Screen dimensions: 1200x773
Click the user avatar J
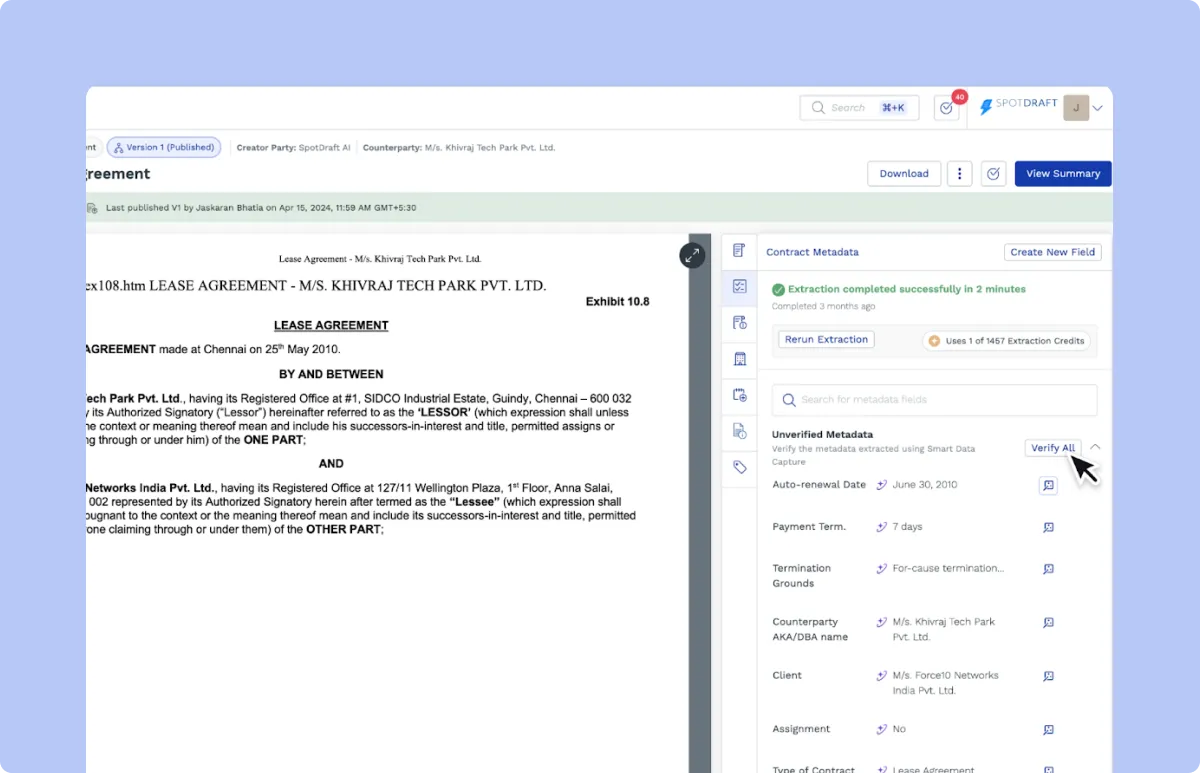1076,108
